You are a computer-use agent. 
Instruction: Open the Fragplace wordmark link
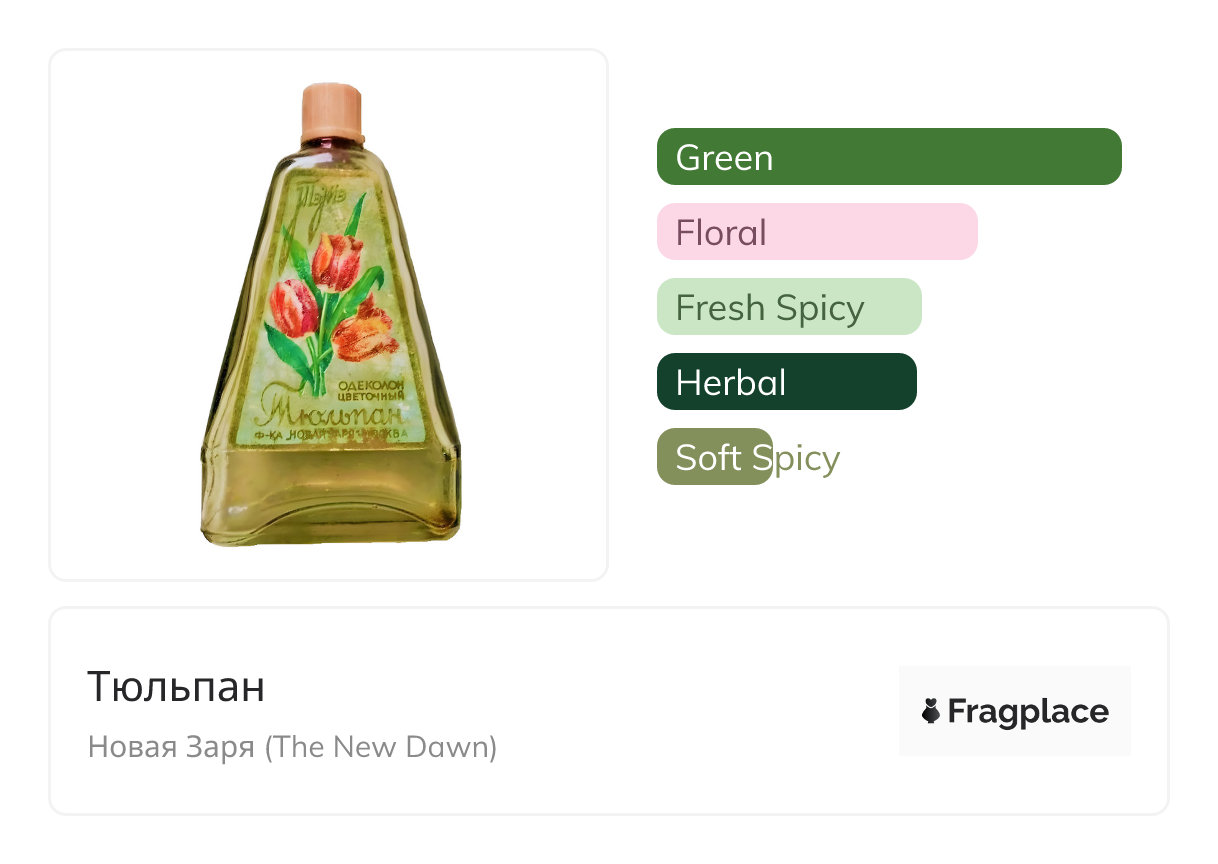coord(1027,711)
